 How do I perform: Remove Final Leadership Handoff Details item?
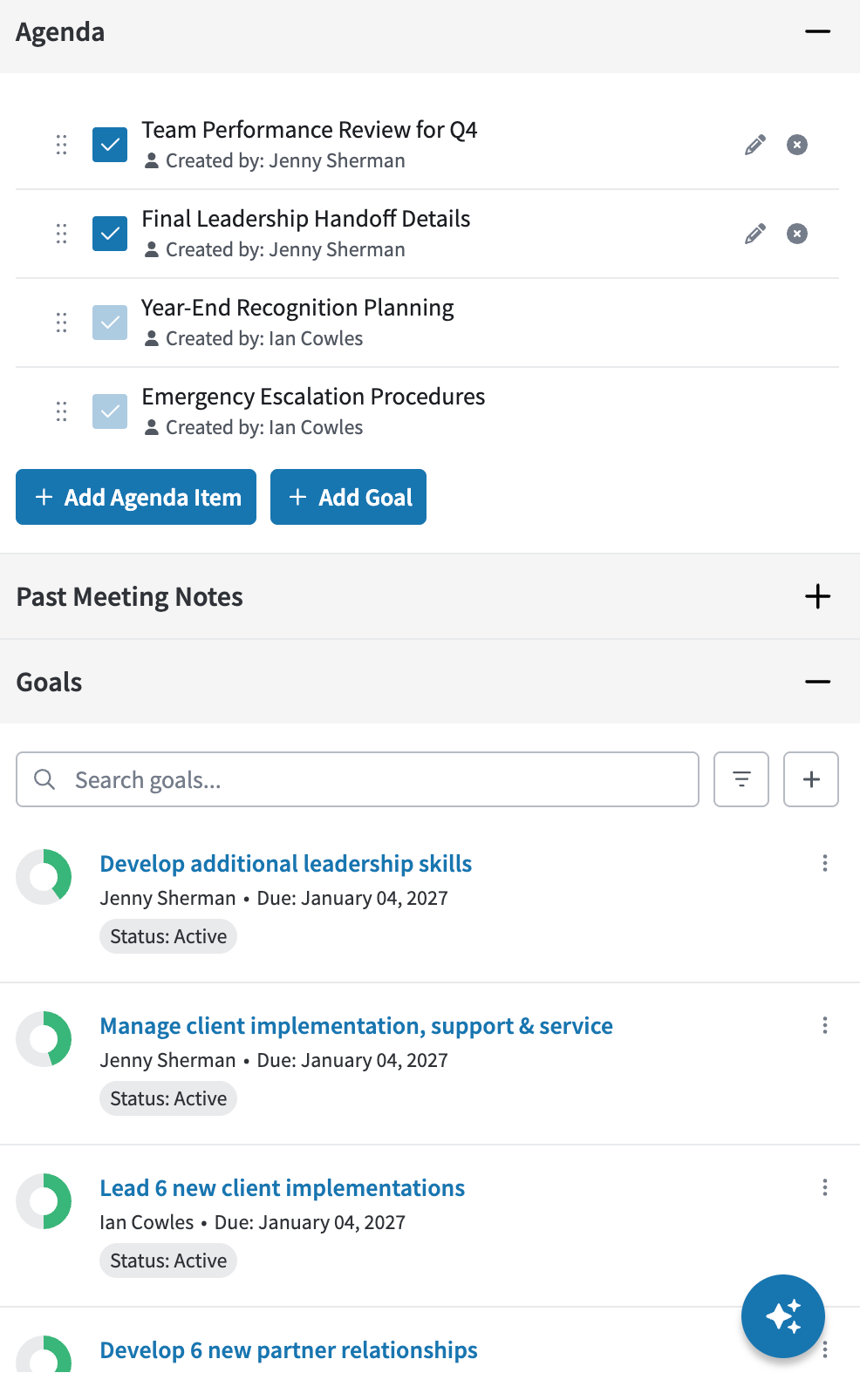(x=797, y=234)
